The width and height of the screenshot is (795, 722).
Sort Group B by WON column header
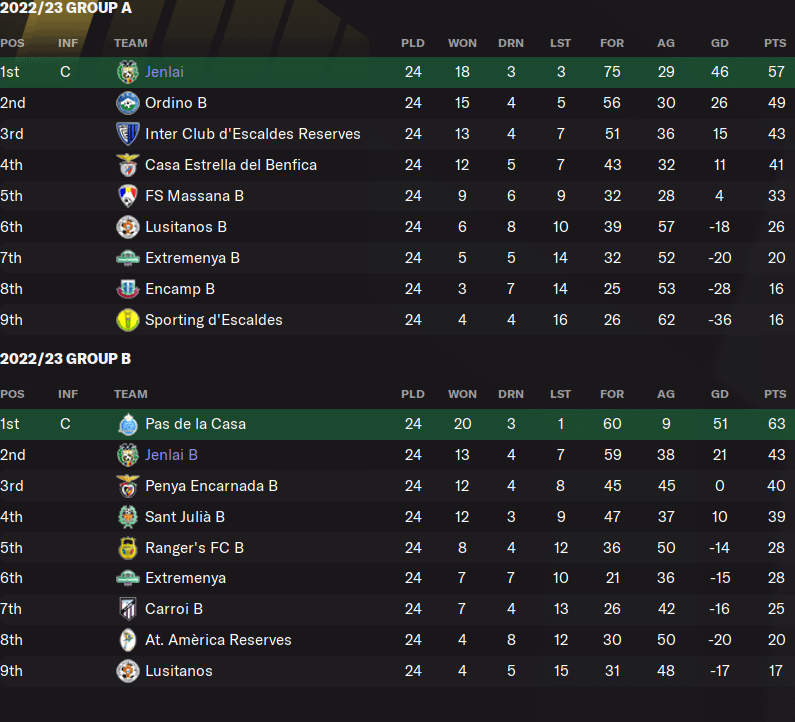pos(462,394)
